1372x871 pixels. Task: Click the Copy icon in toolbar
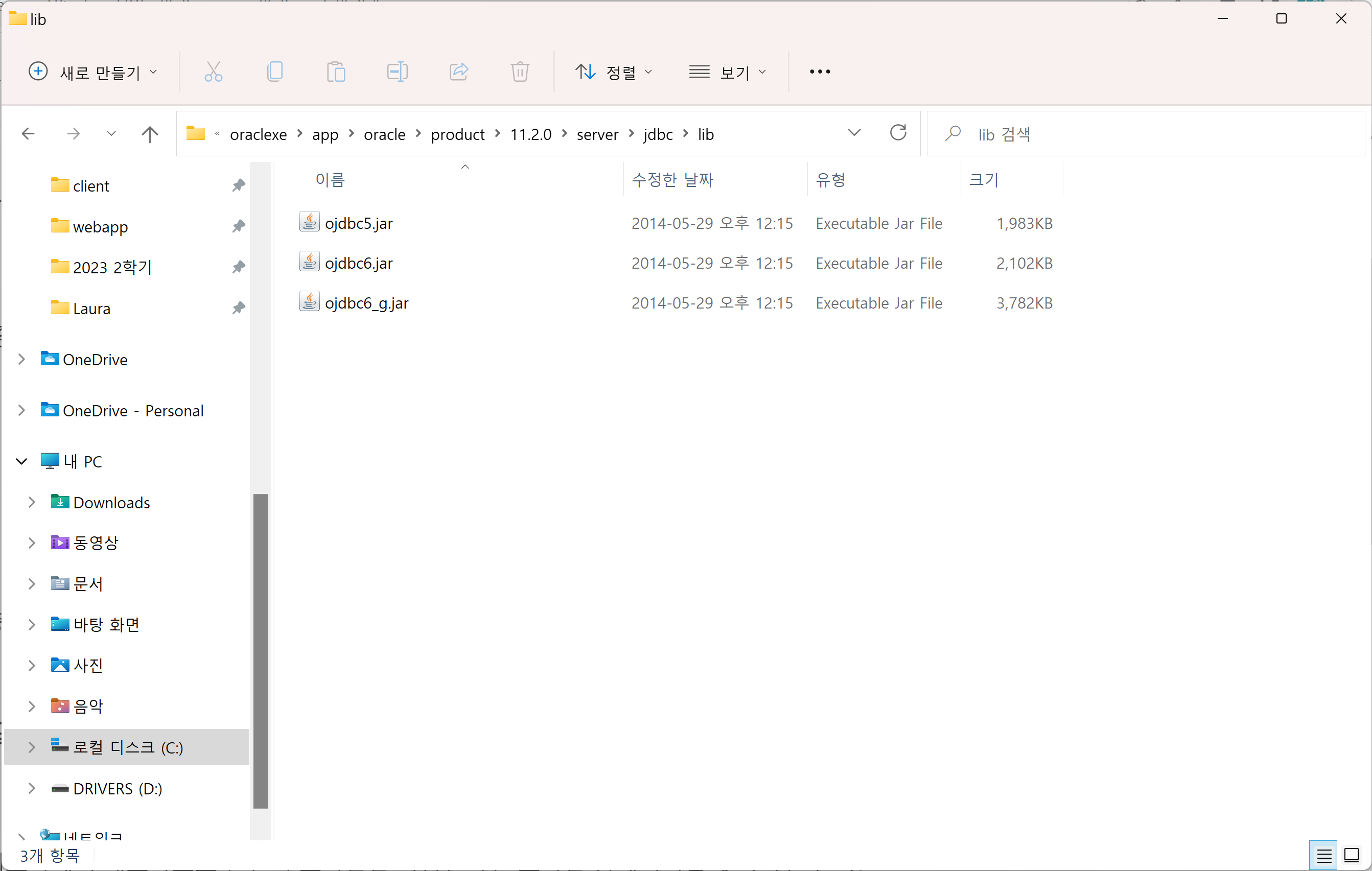(274, 72)
